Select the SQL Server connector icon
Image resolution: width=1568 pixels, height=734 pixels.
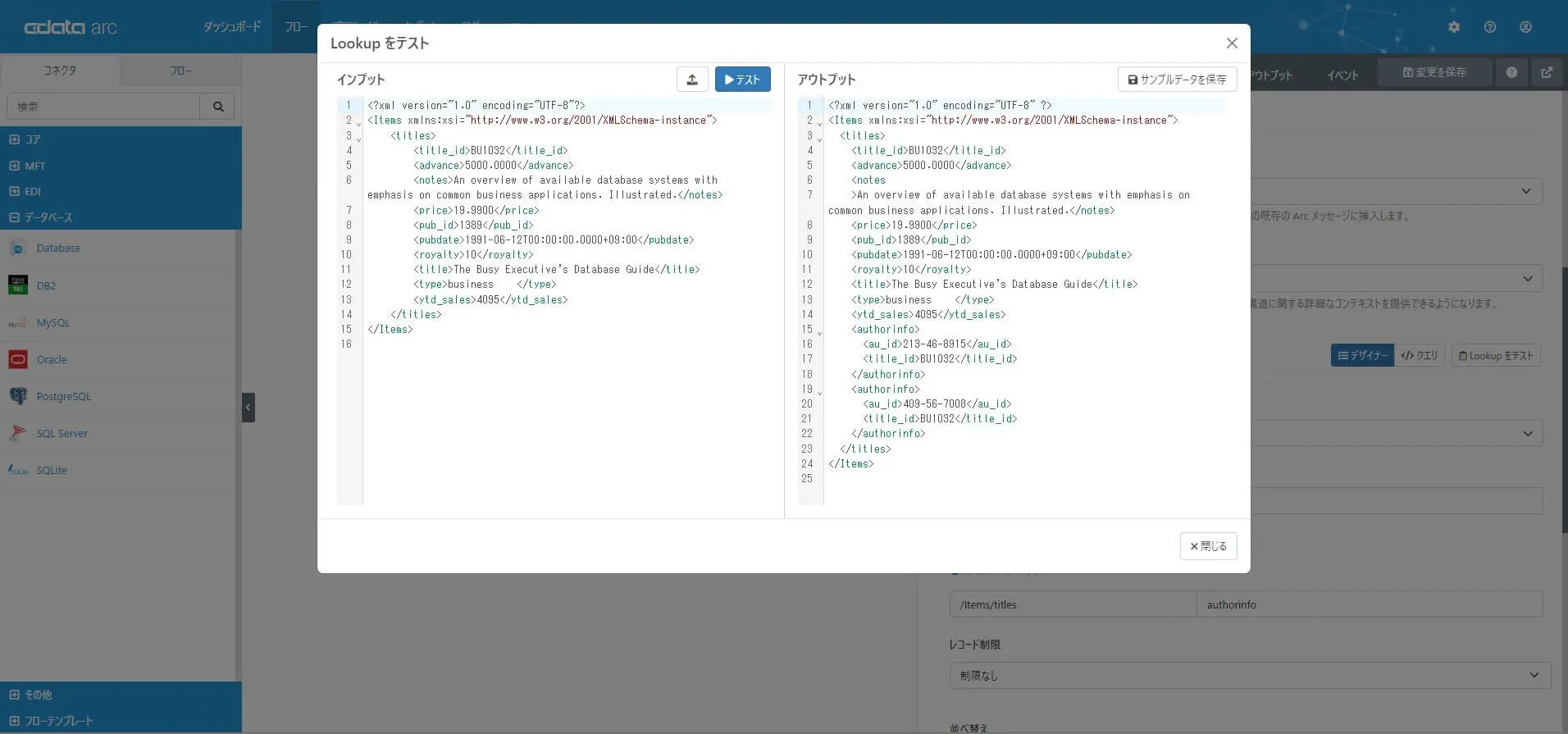(18, 433)
